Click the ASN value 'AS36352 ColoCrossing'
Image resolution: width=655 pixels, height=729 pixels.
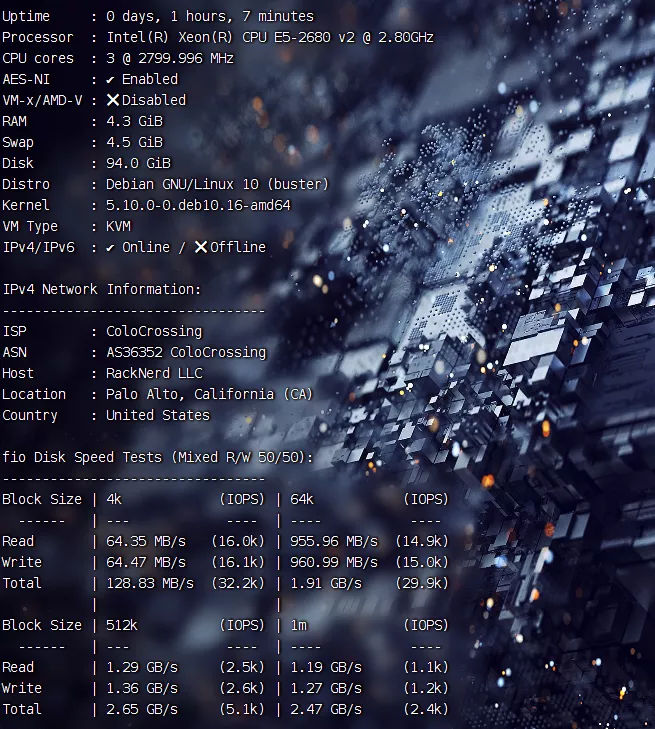(186, 352)
